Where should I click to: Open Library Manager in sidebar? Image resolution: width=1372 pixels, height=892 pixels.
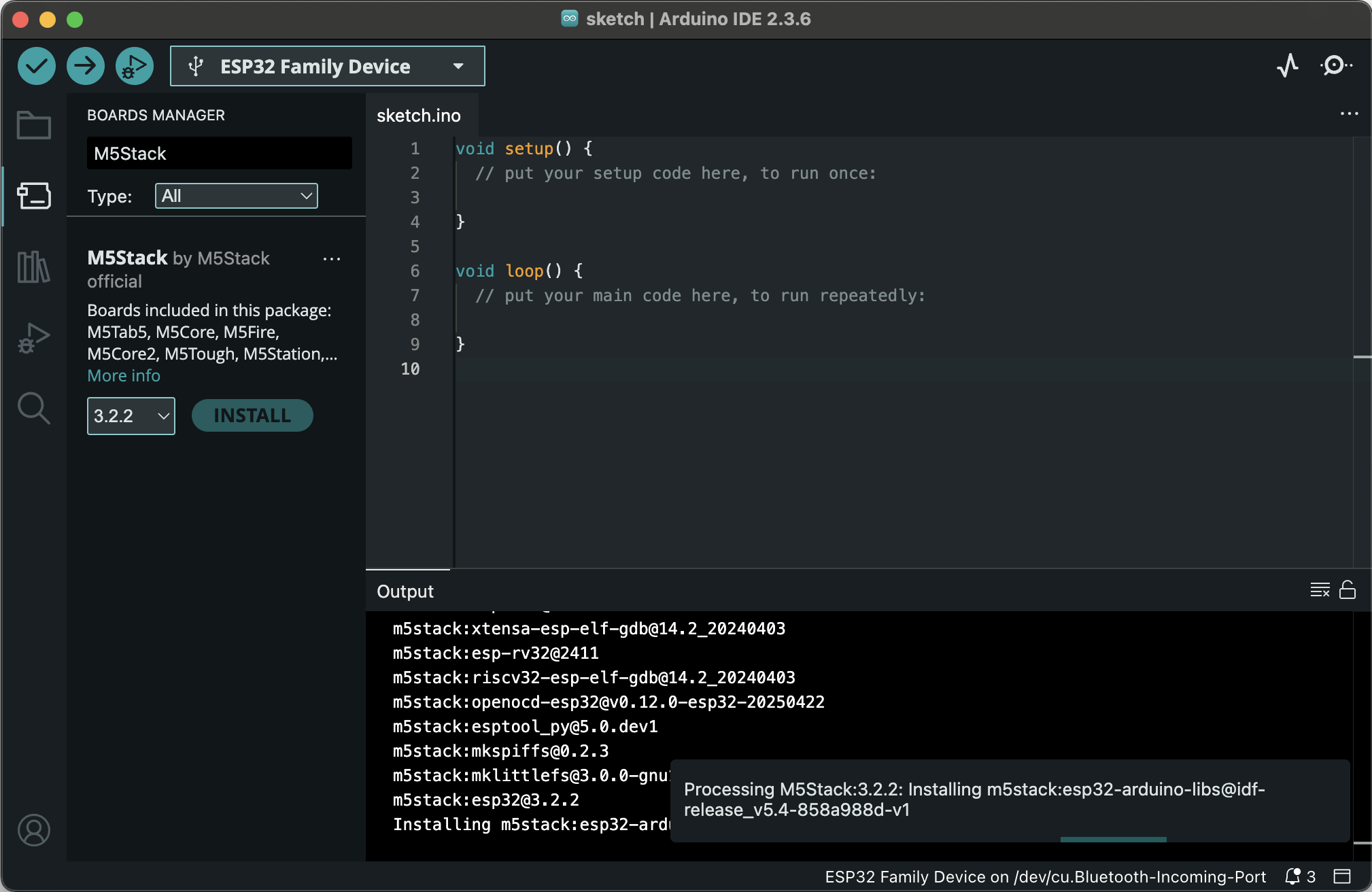click(x=33, y=267)
